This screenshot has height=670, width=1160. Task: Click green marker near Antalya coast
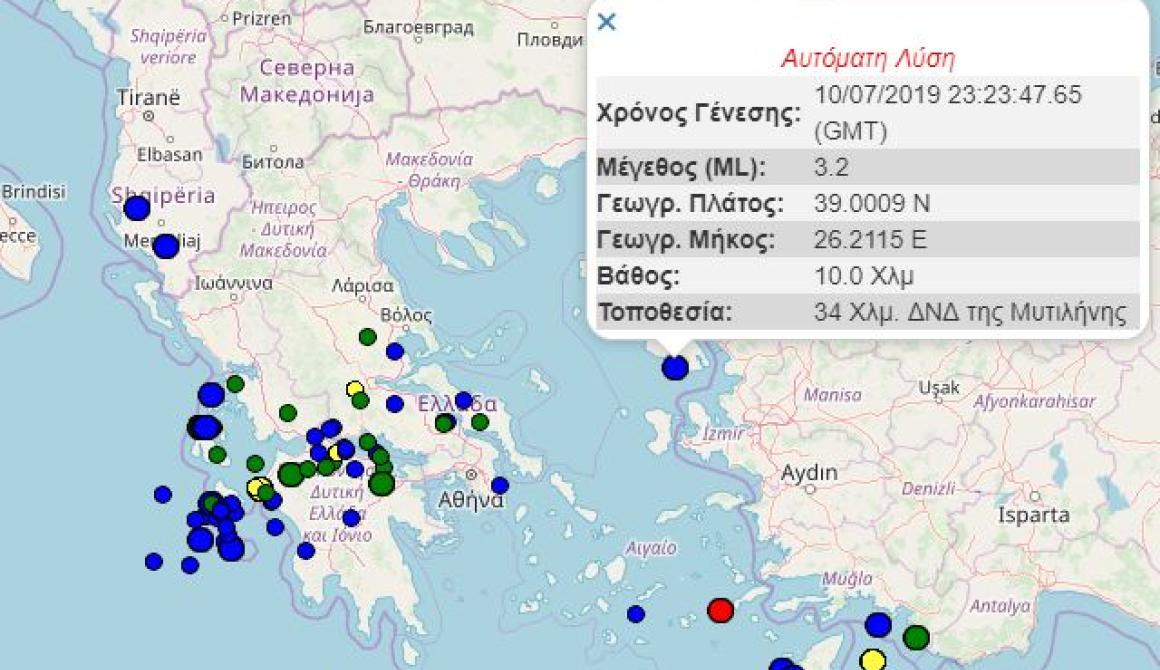click(916, 637)
